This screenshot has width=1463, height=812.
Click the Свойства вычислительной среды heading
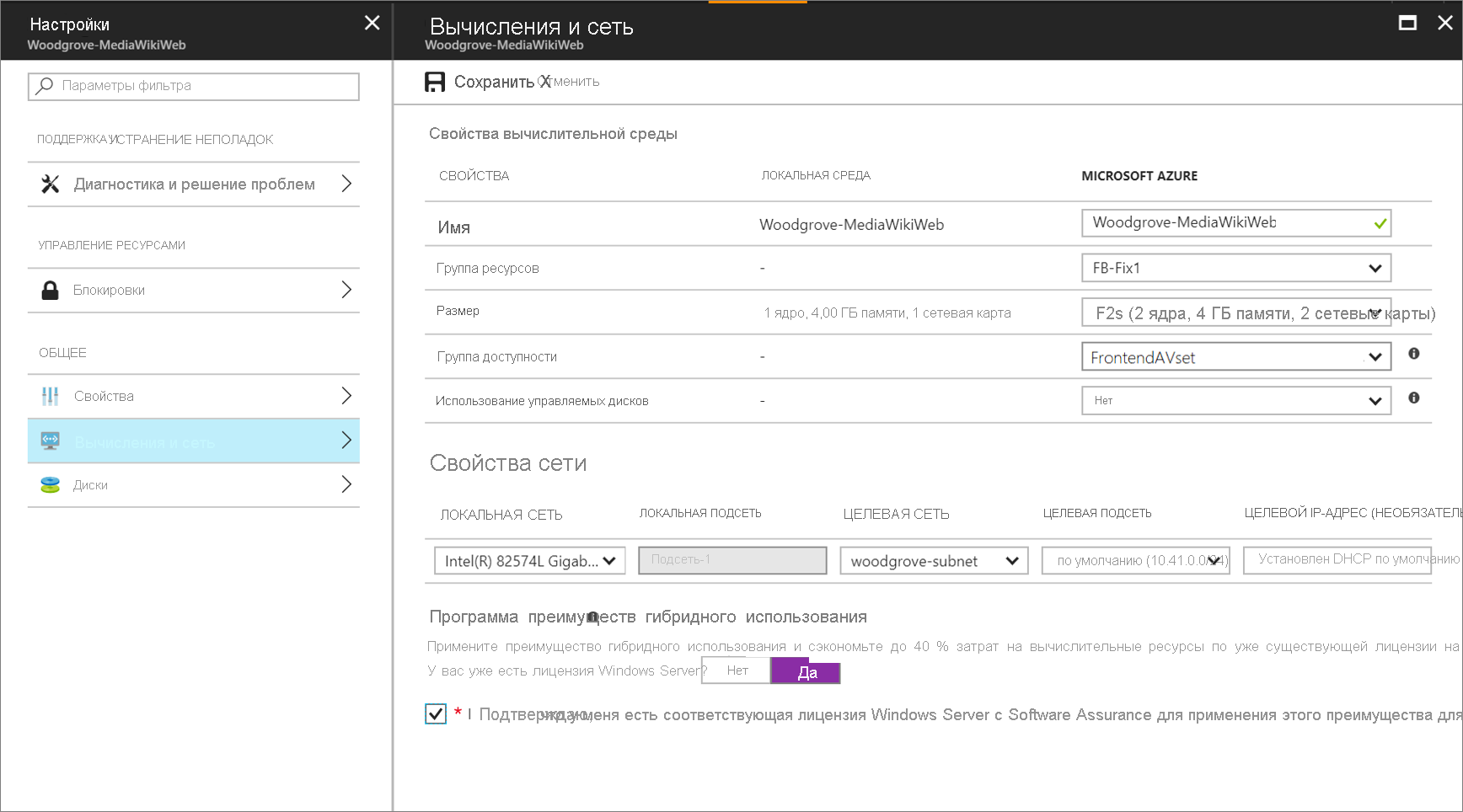coord(553,134)
